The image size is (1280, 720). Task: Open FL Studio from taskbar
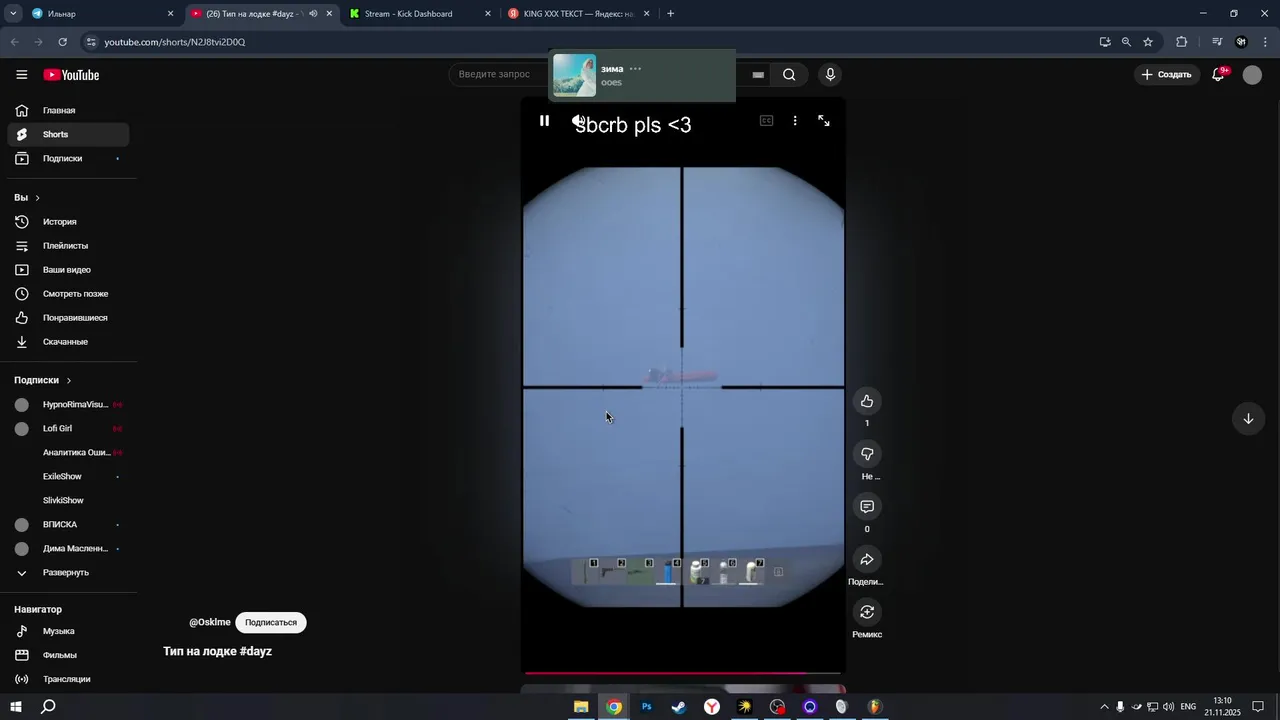875,707
